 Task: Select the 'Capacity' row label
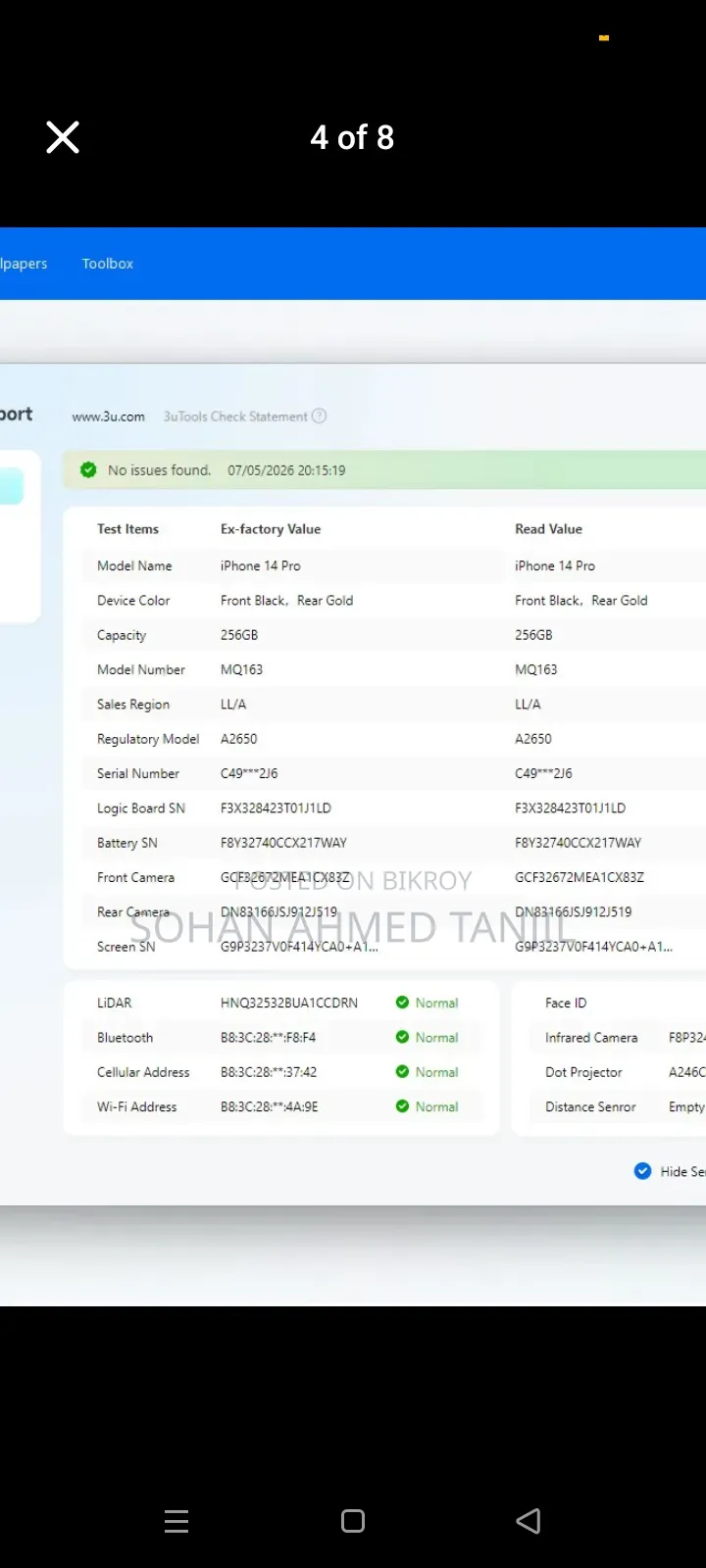(122, 635)
